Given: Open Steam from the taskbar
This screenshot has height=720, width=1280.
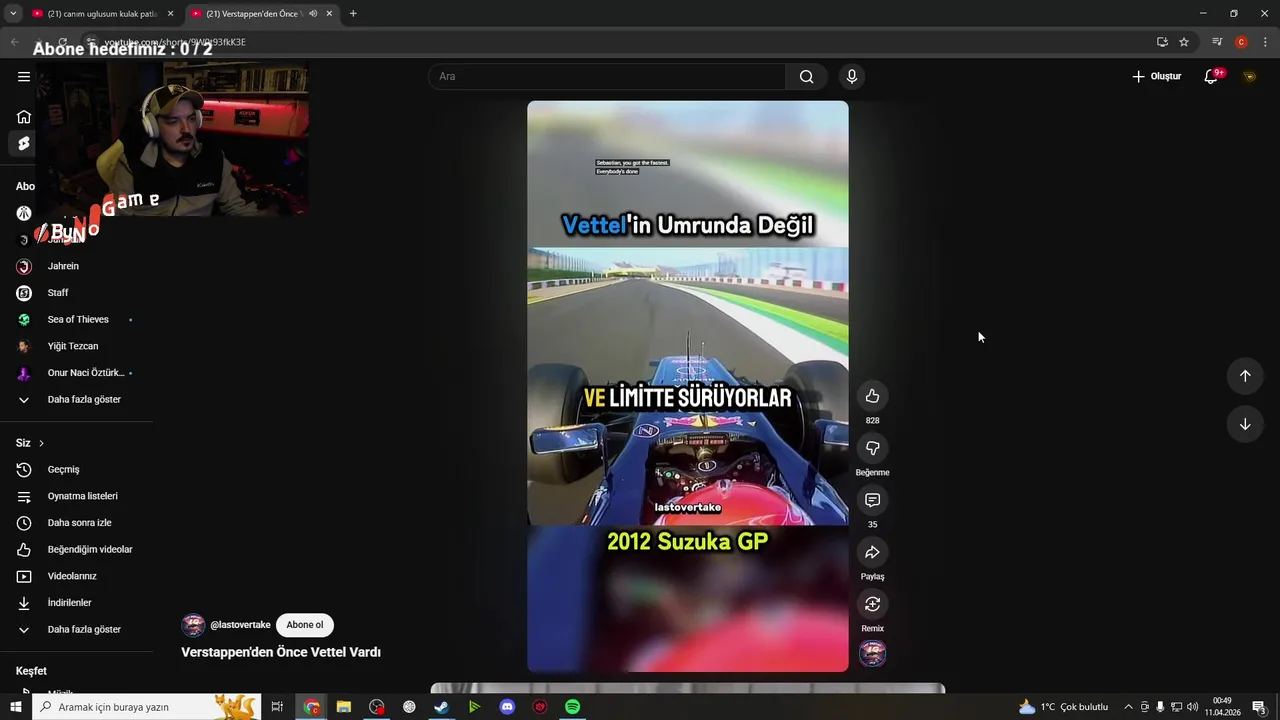Looking at the screenshot, I should [x=441, y=707].
